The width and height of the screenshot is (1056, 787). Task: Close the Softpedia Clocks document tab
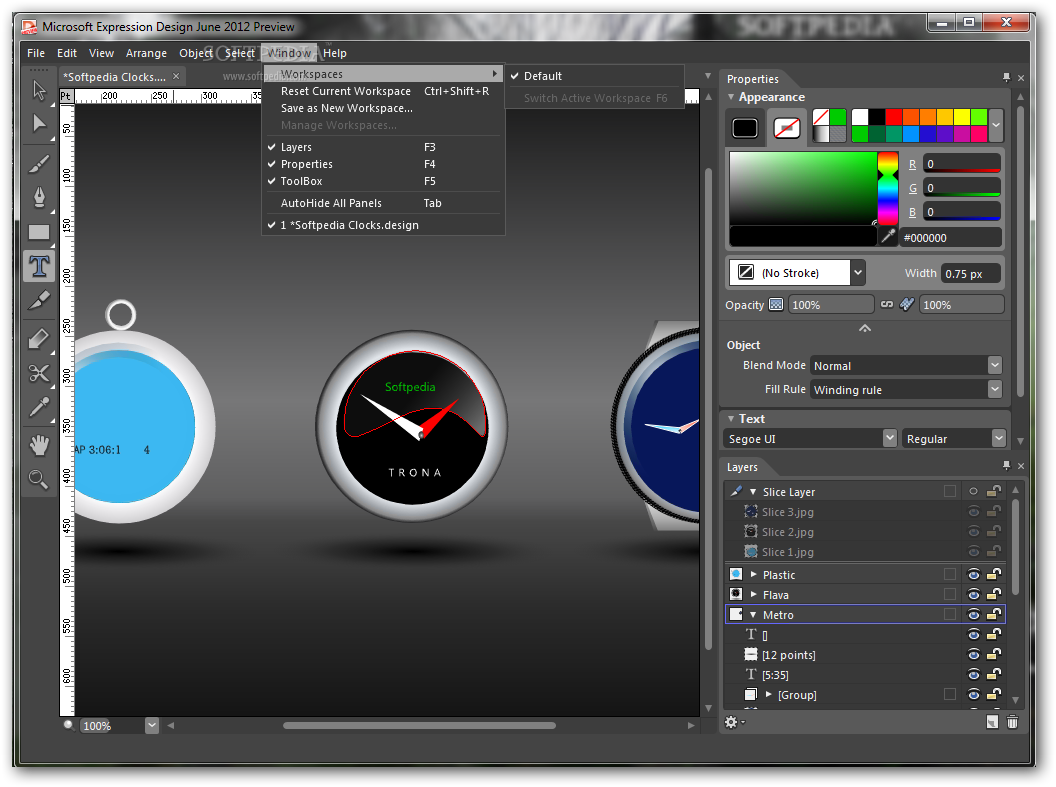[x=176, y=76]
